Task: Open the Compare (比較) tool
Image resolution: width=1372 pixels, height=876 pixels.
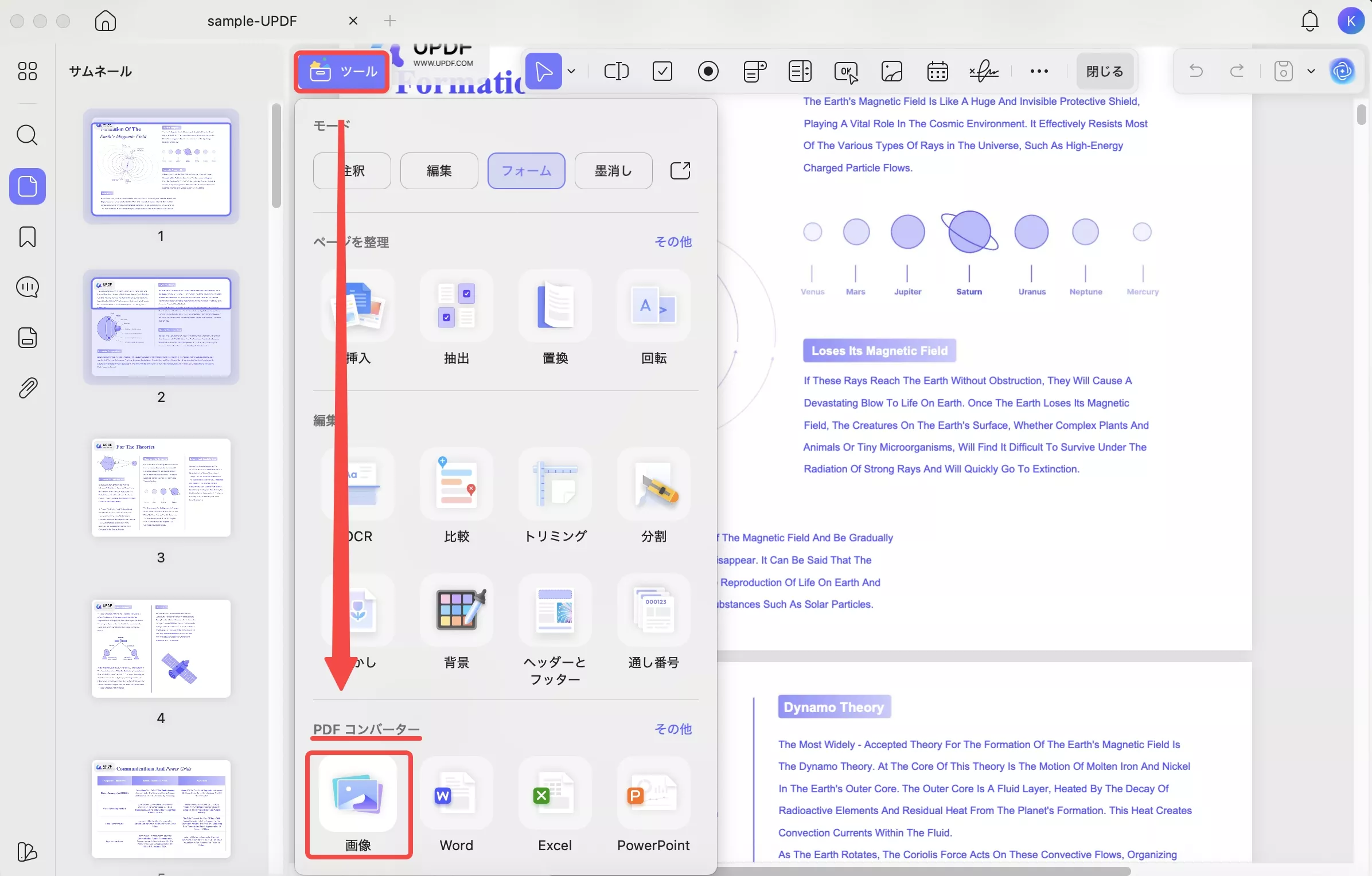Action: (x=457, y=484)
